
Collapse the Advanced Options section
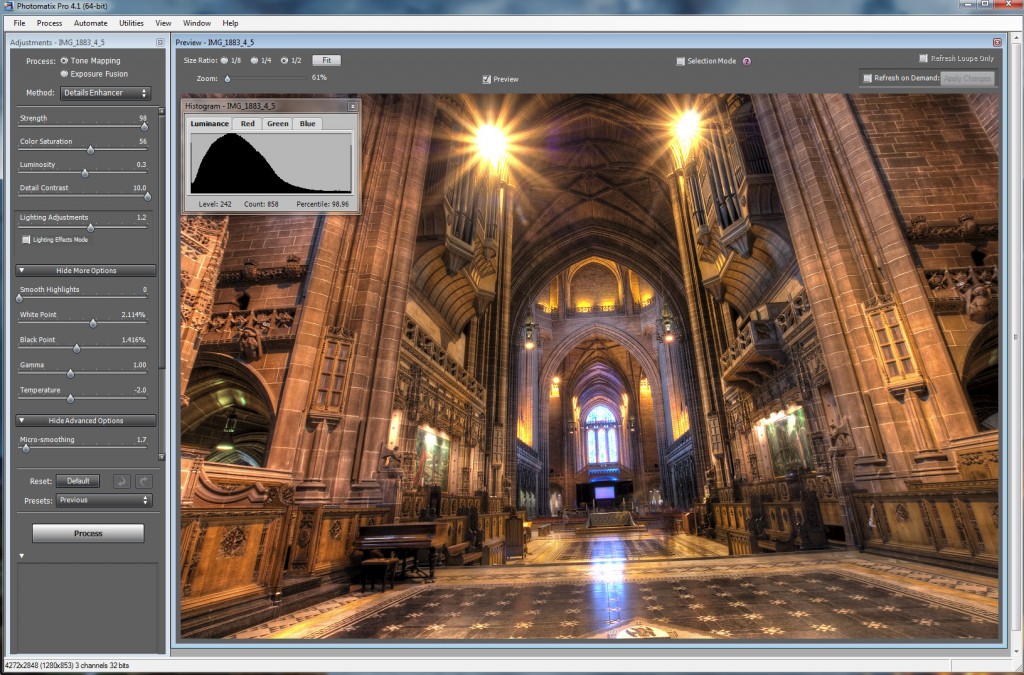tap(84, 419)
